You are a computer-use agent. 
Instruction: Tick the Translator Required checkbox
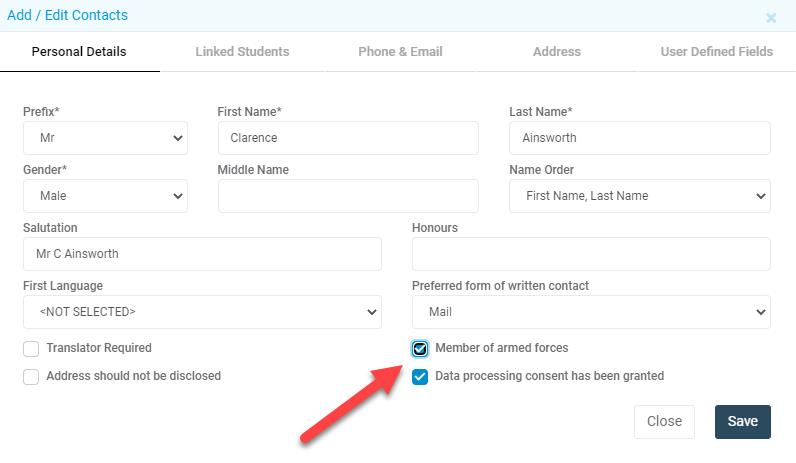[31, 349]
